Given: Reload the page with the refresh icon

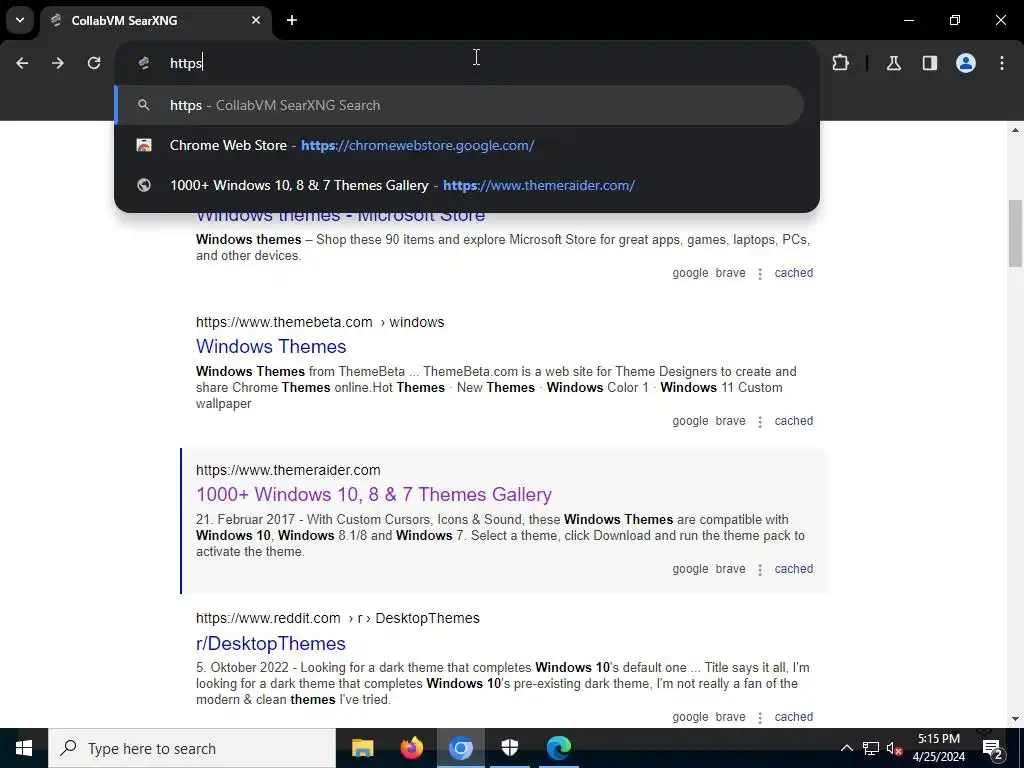Looking at the screenshot, I should (x=94, y=63).
